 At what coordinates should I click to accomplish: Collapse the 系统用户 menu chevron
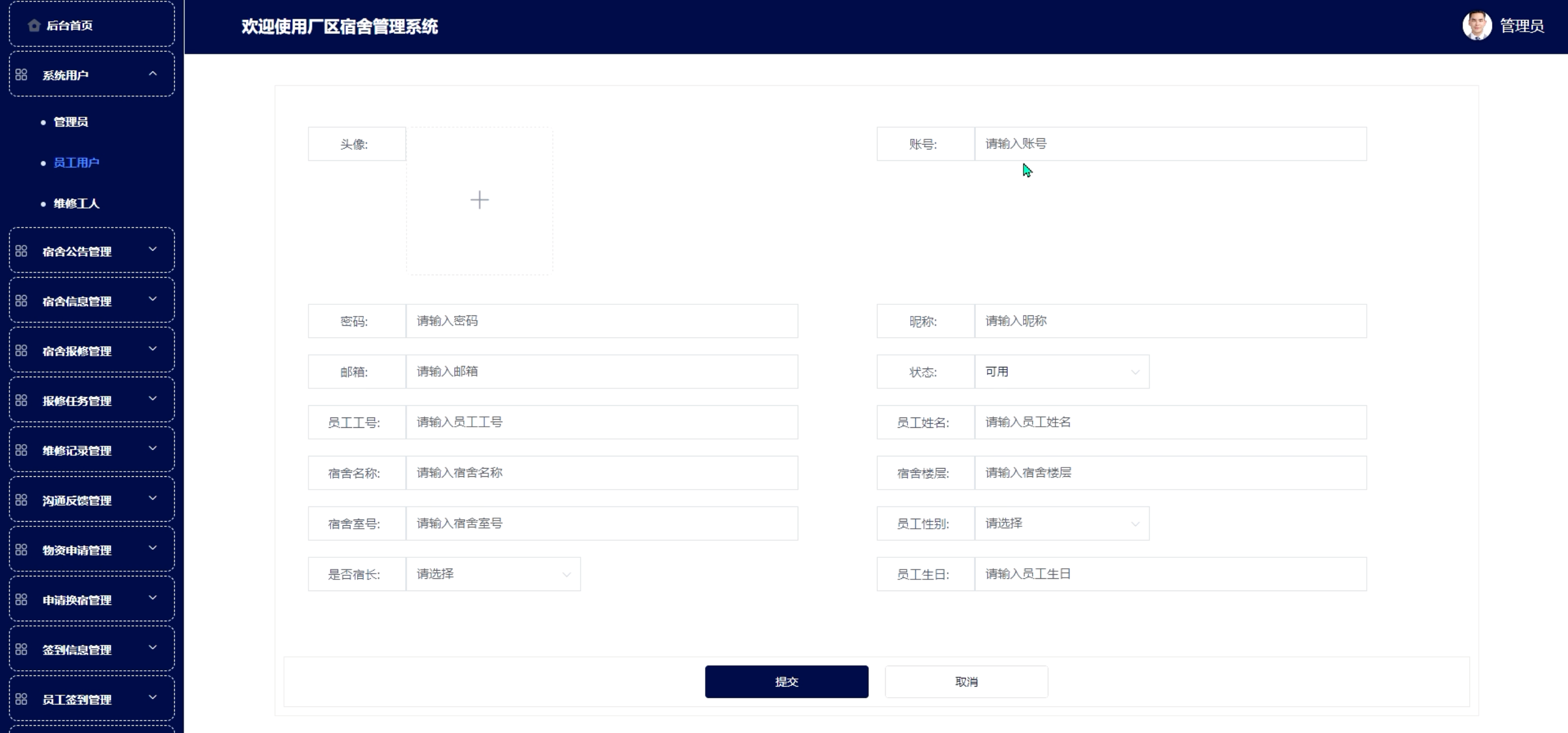153,74
